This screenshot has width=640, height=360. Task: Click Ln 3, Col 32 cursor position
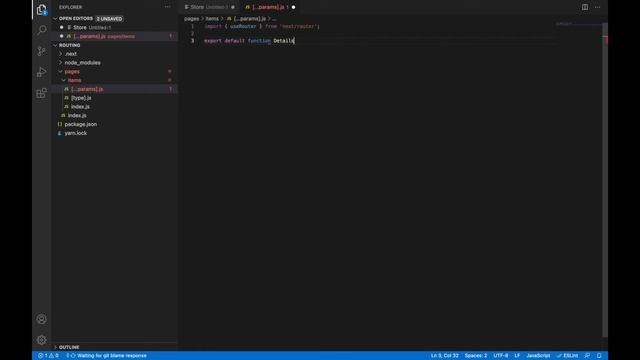(x=445, y=356)
